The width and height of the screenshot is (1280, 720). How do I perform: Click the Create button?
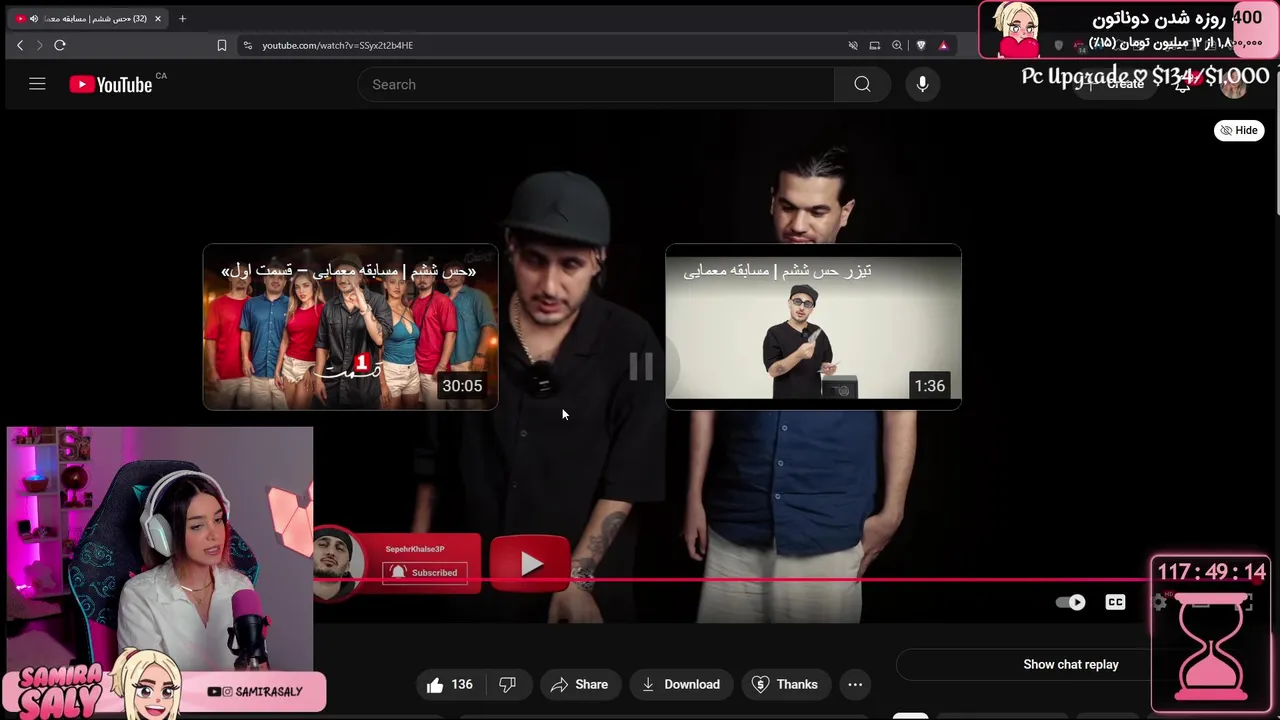coord(1116,85)
